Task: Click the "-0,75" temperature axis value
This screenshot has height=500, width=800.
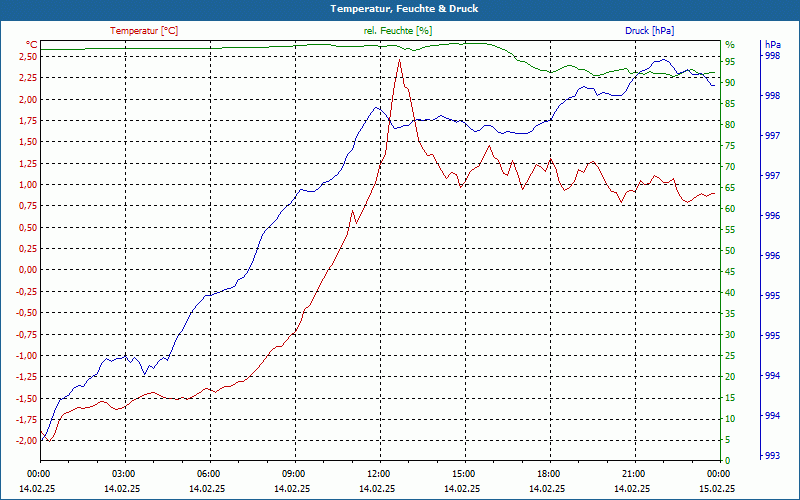Action: [27, 335]
